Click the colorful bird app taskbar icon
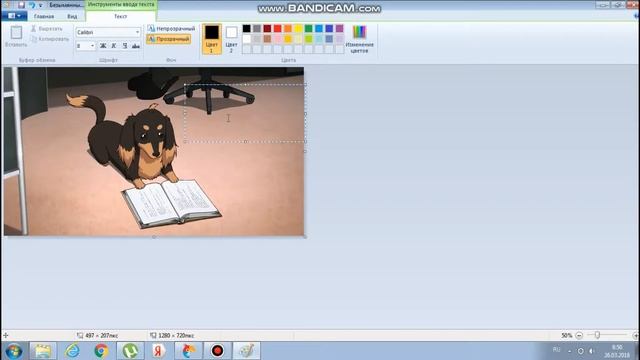Viewport: 640px width, 360px height. (188, 351)
